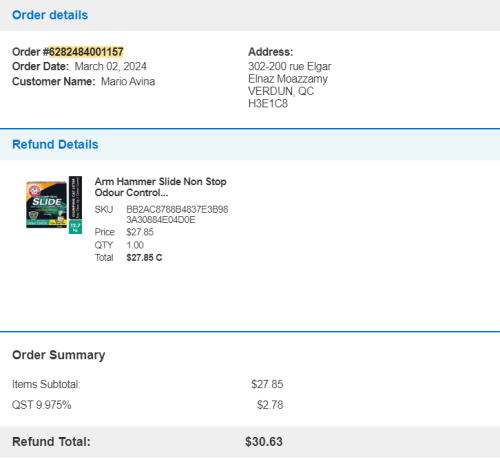This screenshot has width=500, height=459.
Task: Select the Refund Details heading
Action: (55, 144)
